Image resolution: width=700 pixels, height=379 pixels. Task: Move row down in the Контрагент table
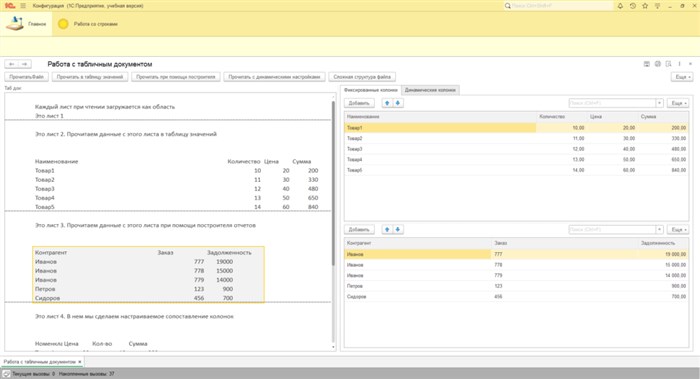398,229
